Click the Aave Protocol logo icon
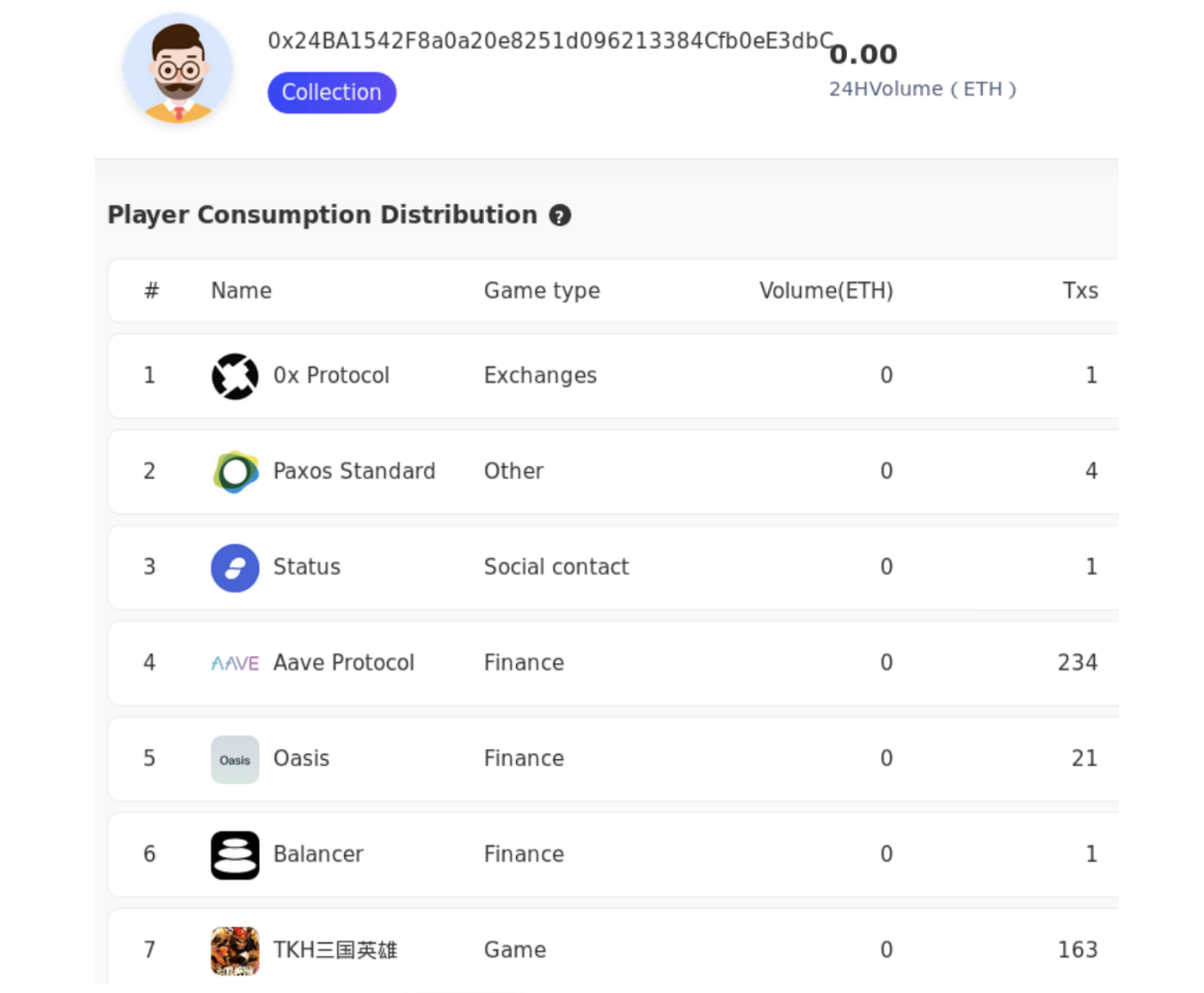The width and height of the screenshot is (1204, 993). click(235, 664)
